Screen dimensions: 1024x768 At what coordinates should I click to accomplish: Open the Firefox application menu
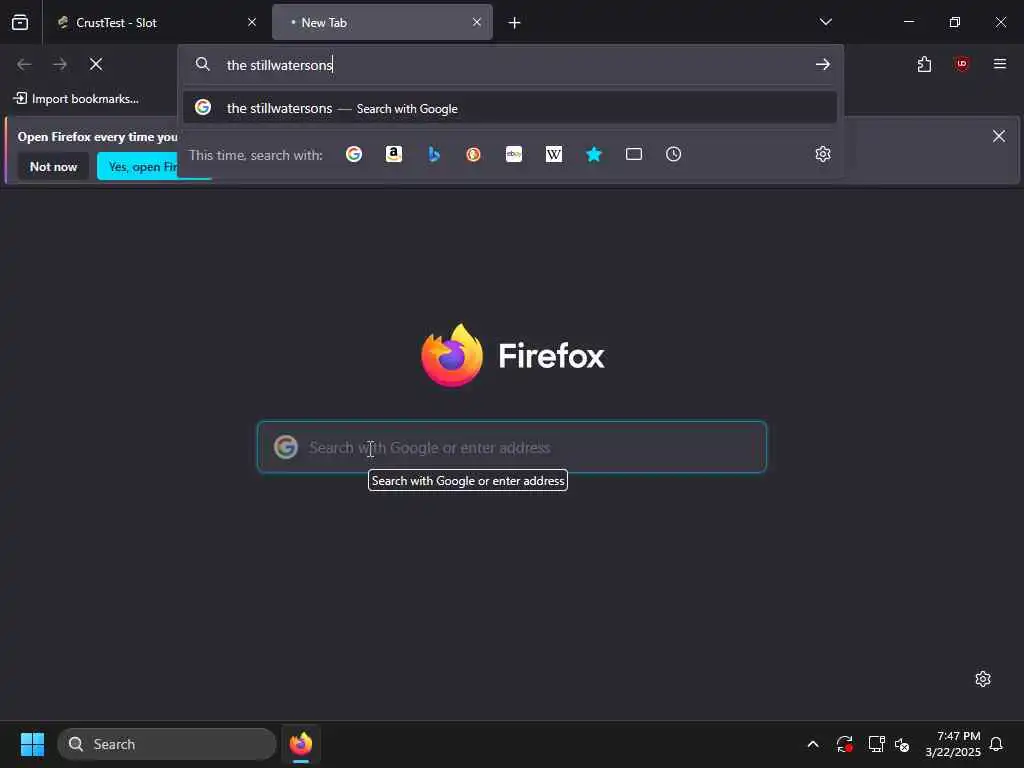[x=1000, y=64]
